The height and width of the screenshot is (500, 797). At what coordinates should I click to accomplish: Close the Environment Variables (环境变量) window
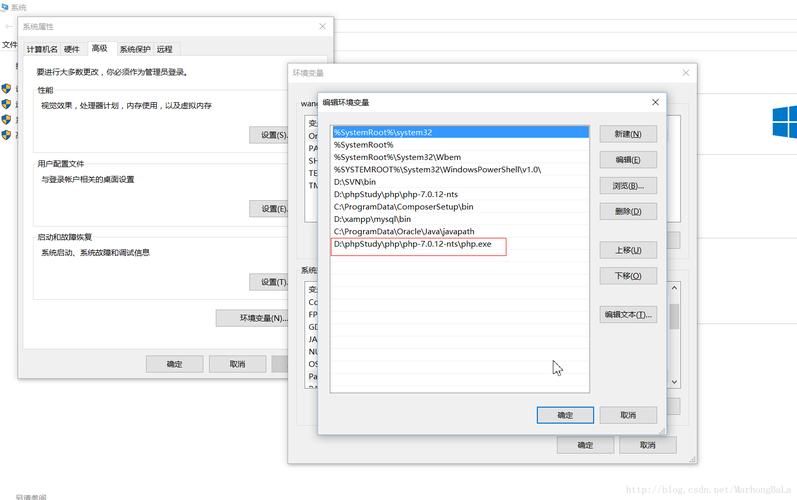(x=686, y=73)
